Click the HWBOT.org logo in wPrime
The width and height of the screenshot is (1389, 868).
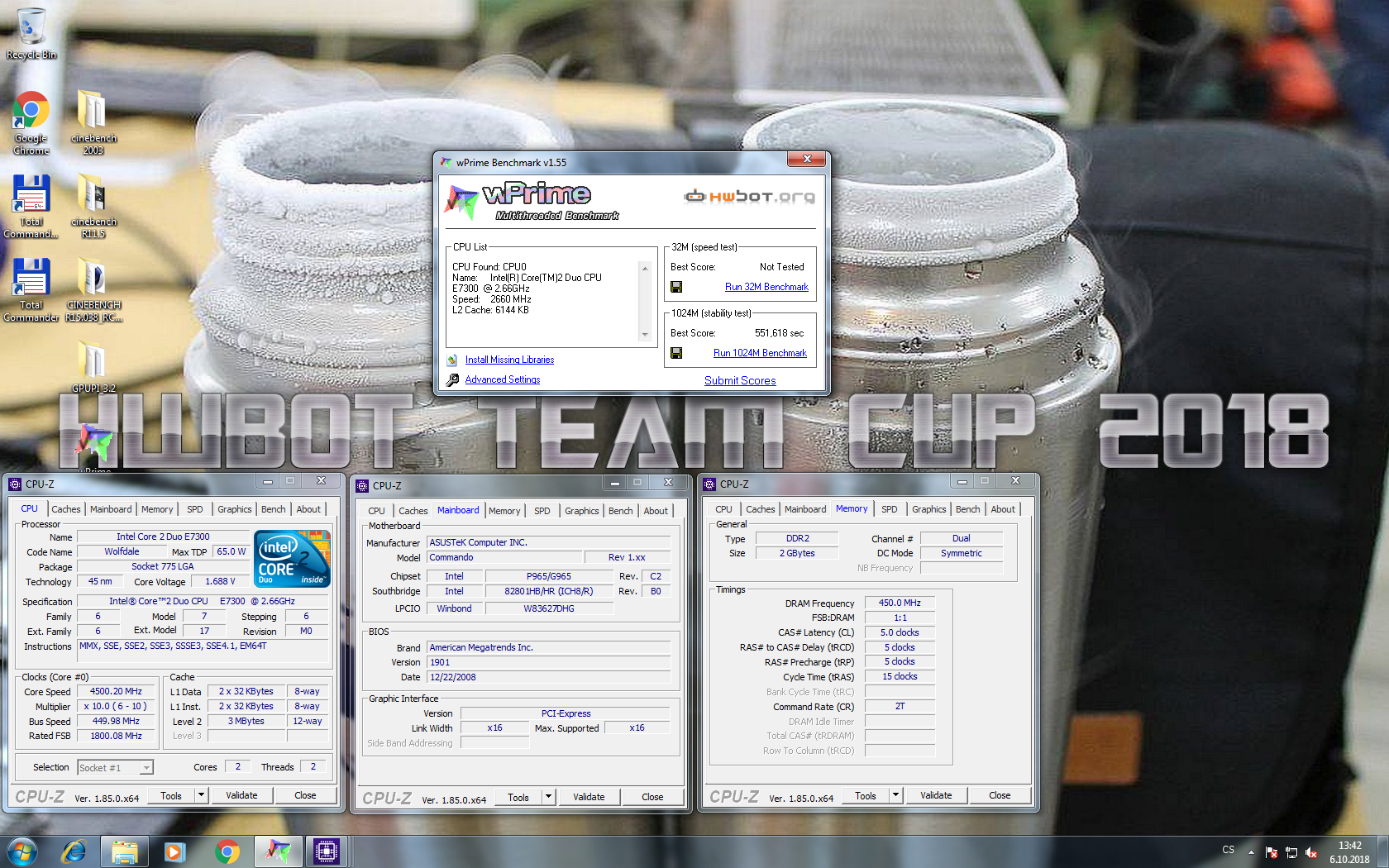tap(749, 196)
